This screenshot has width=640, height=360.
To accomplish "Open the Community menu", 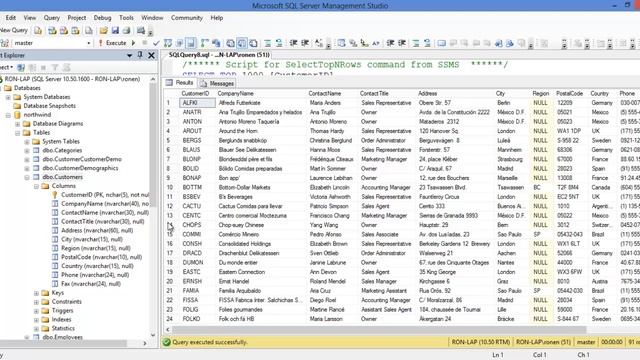I will pos(187,18).
